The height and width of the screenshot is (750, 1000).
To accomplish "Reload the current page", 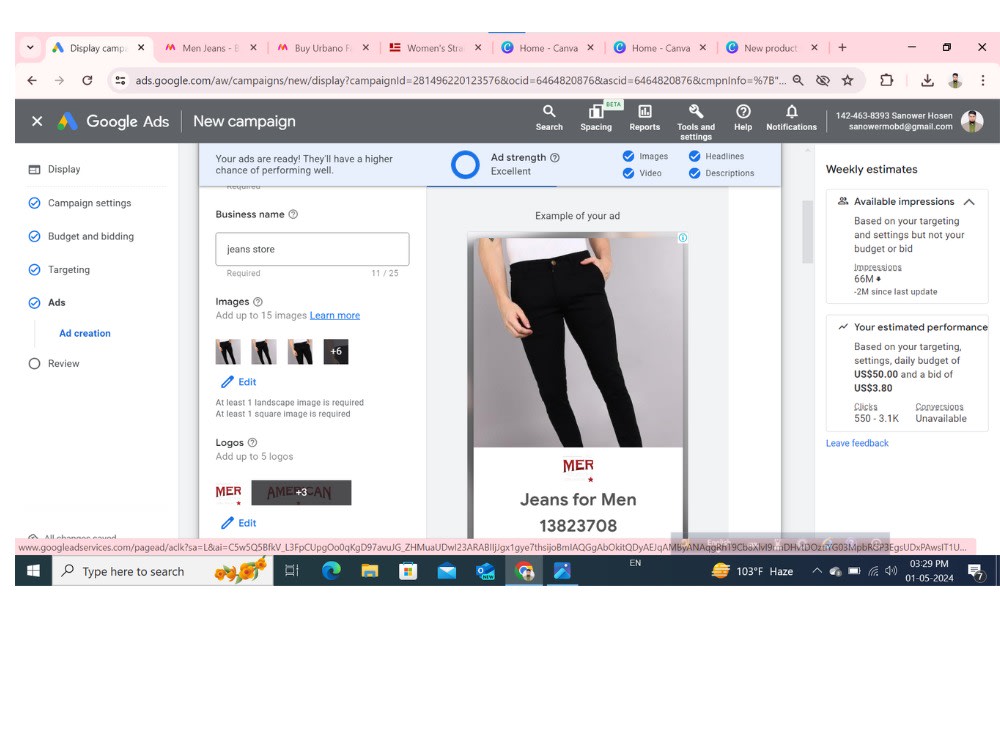I will 87,80.
